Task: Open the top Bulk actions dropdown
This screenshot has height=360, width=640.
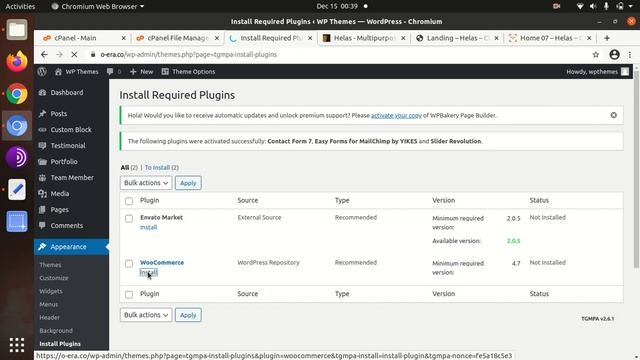Action: pyautogui.click(x=146, y=183)
